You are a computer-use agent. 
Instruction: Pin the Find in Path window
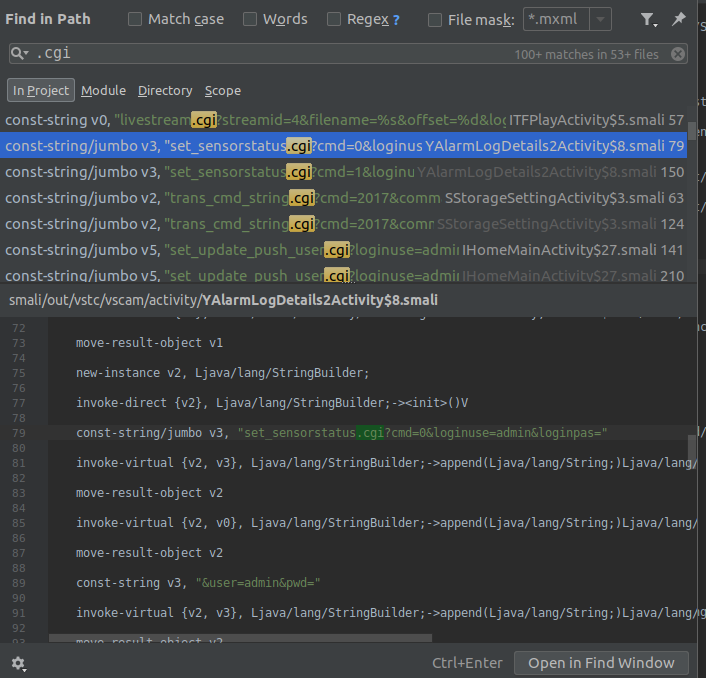(679, 19)
